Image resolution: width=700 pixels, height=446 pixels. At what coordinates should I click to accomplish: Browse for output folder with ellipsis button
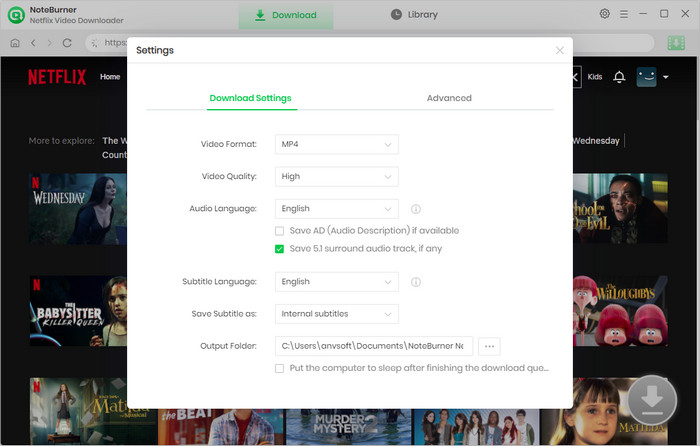point(489,346)
